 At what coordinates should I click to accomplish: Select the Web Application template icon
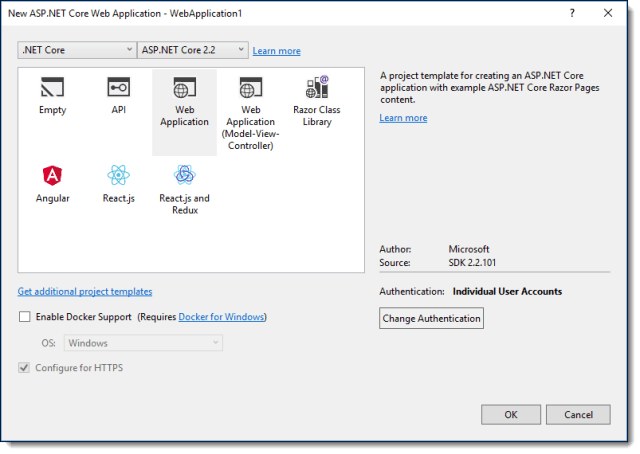(x=184, y=88)
